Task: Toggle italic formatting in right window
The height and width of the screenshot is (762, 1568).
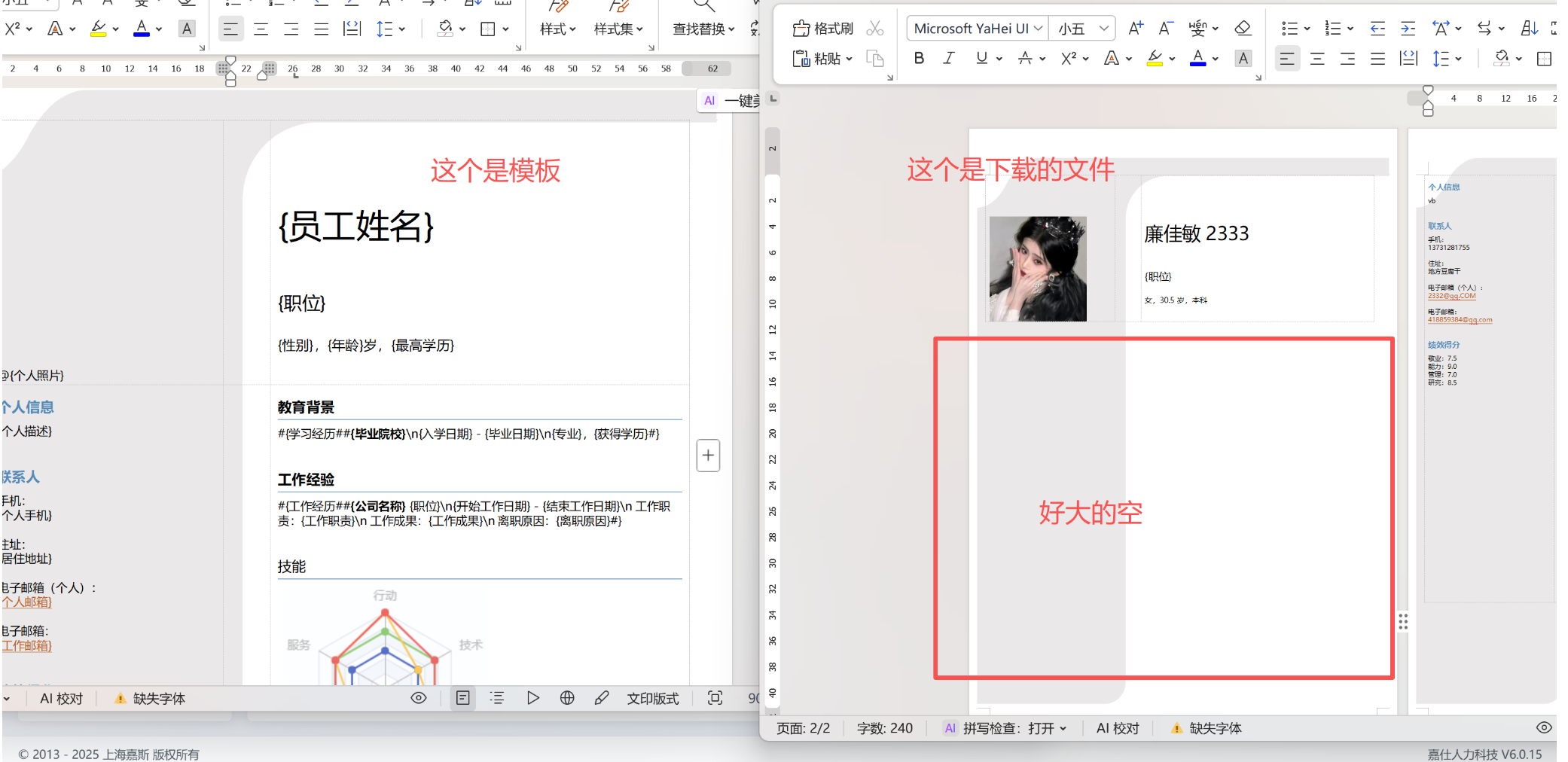Action: tap(949, 58)
